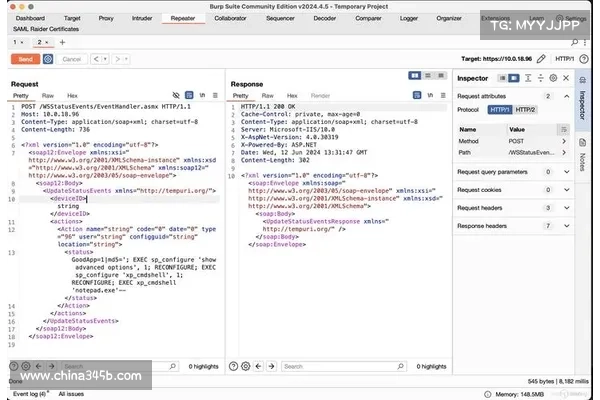Open Response search help question-mark icon

pos(233,366)
